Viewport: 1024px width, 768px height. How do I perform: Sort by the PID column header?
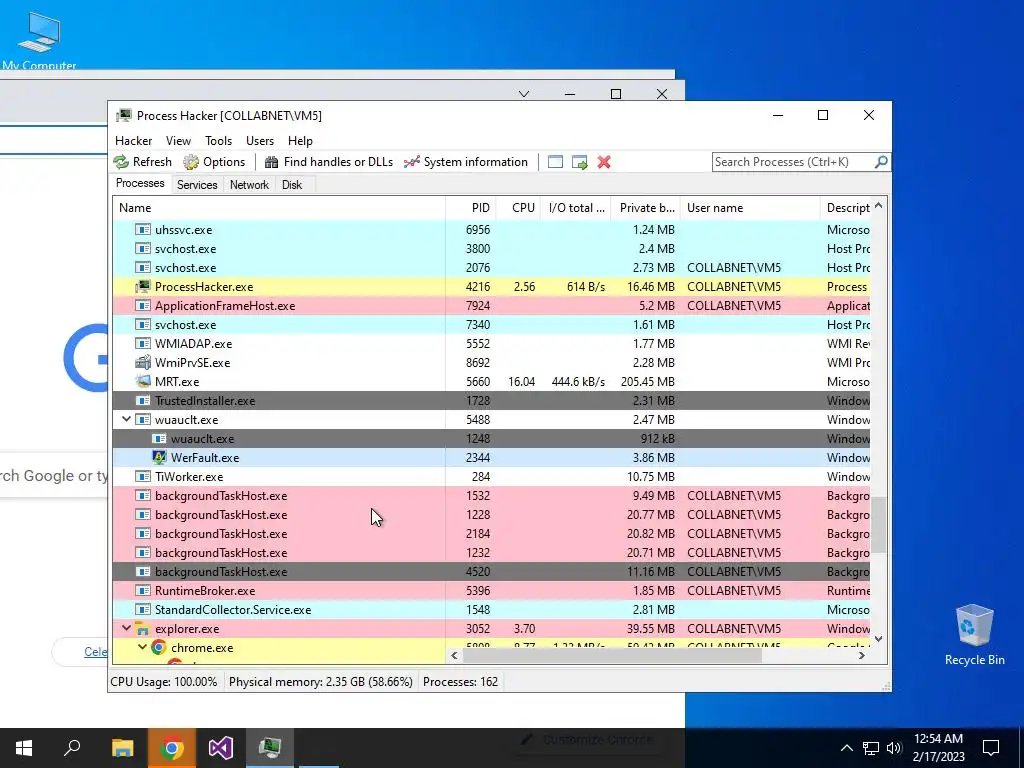point(470,208)
